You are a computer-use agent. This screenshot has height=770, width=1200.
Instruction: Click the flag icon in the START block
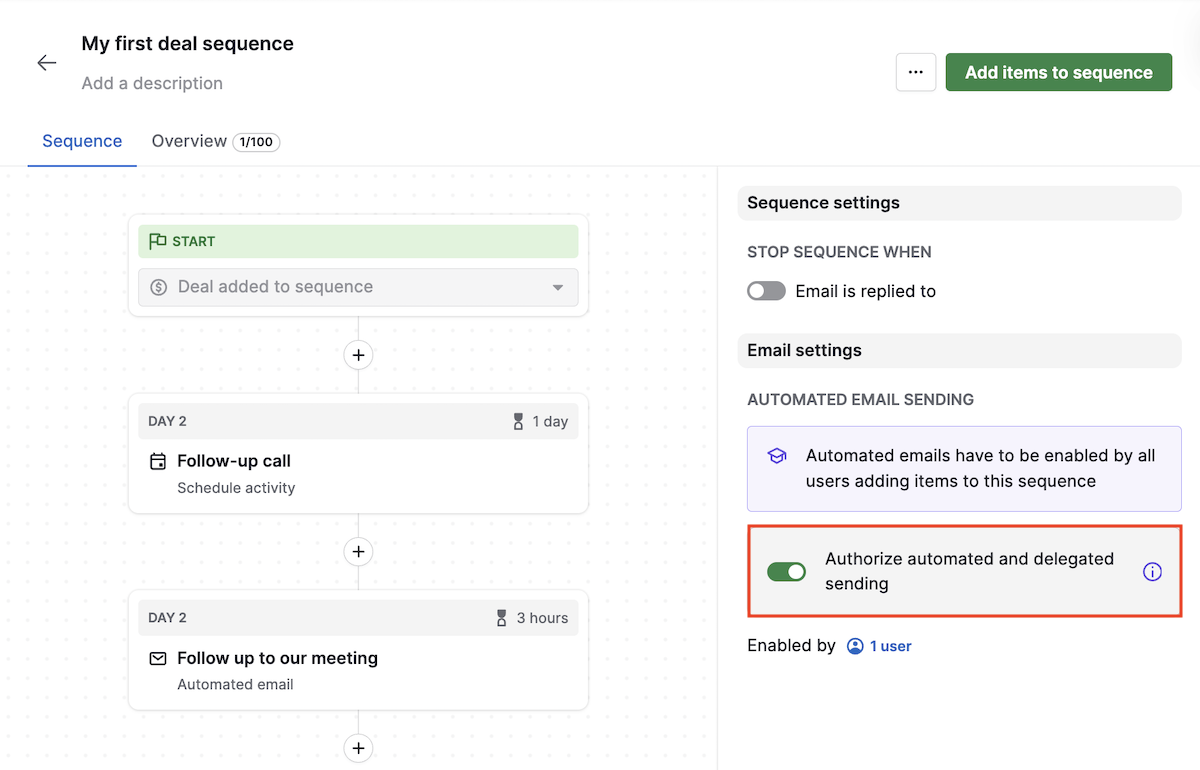(x=158, y=241)
